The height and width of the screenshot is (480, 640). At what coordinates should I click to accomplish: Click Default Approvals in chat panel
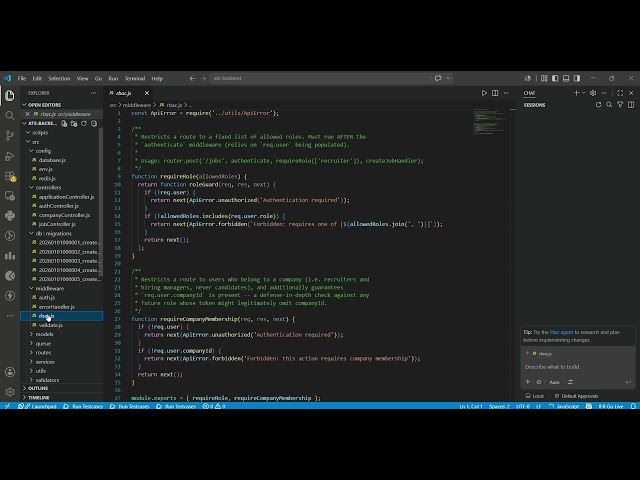tap(576, 396)
